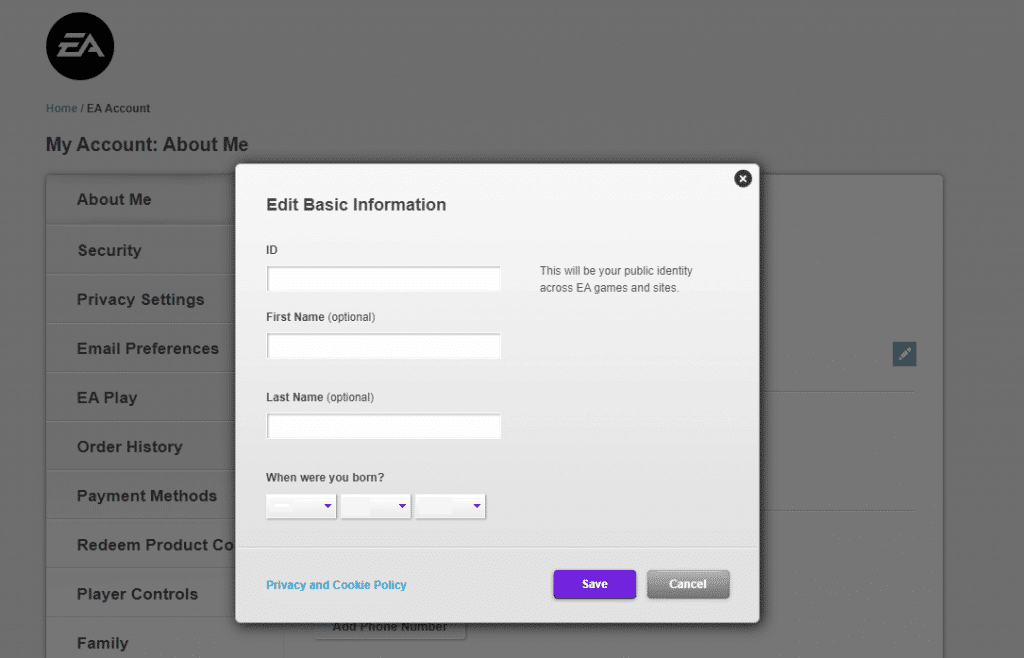The image size is (1024, 658).
Task: Open the Privacy Settings tab
Action: (140, 299)
